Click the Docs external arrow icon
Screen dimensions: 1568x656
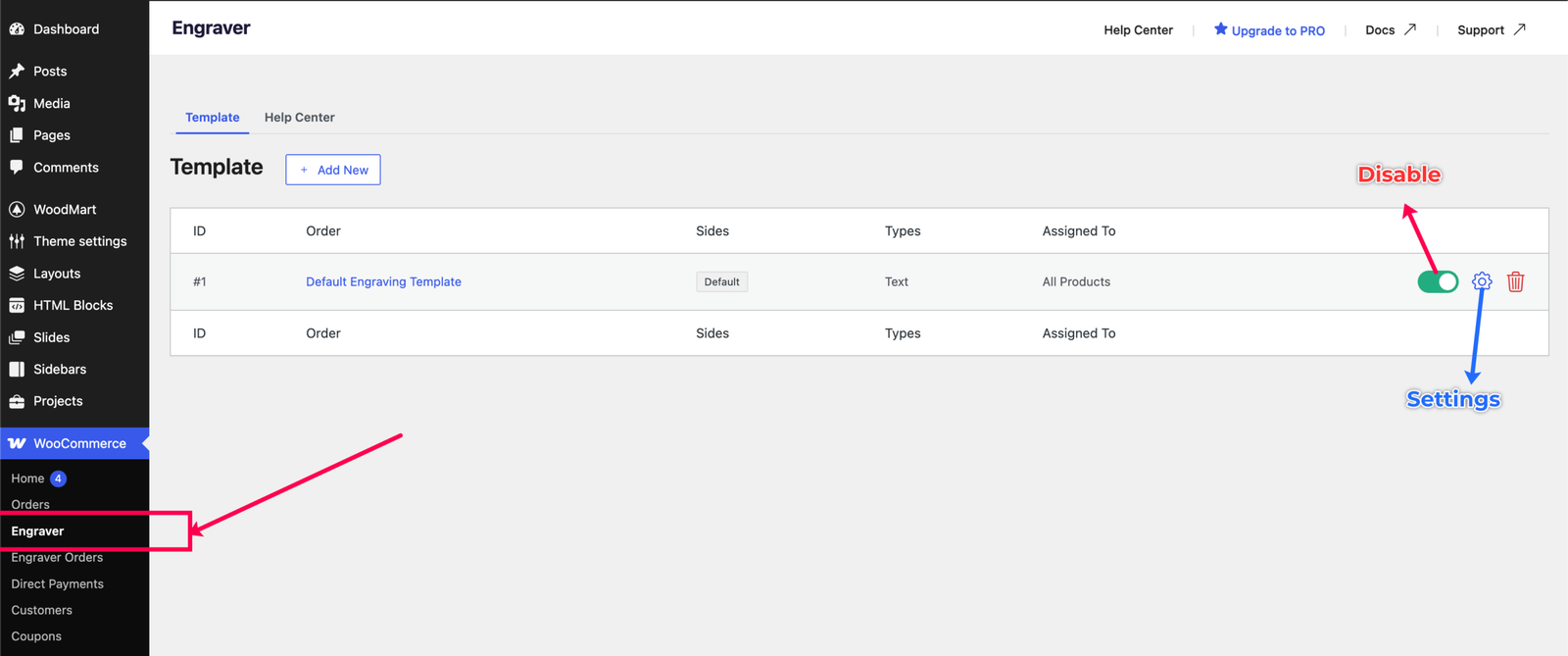pos(1410,29)
